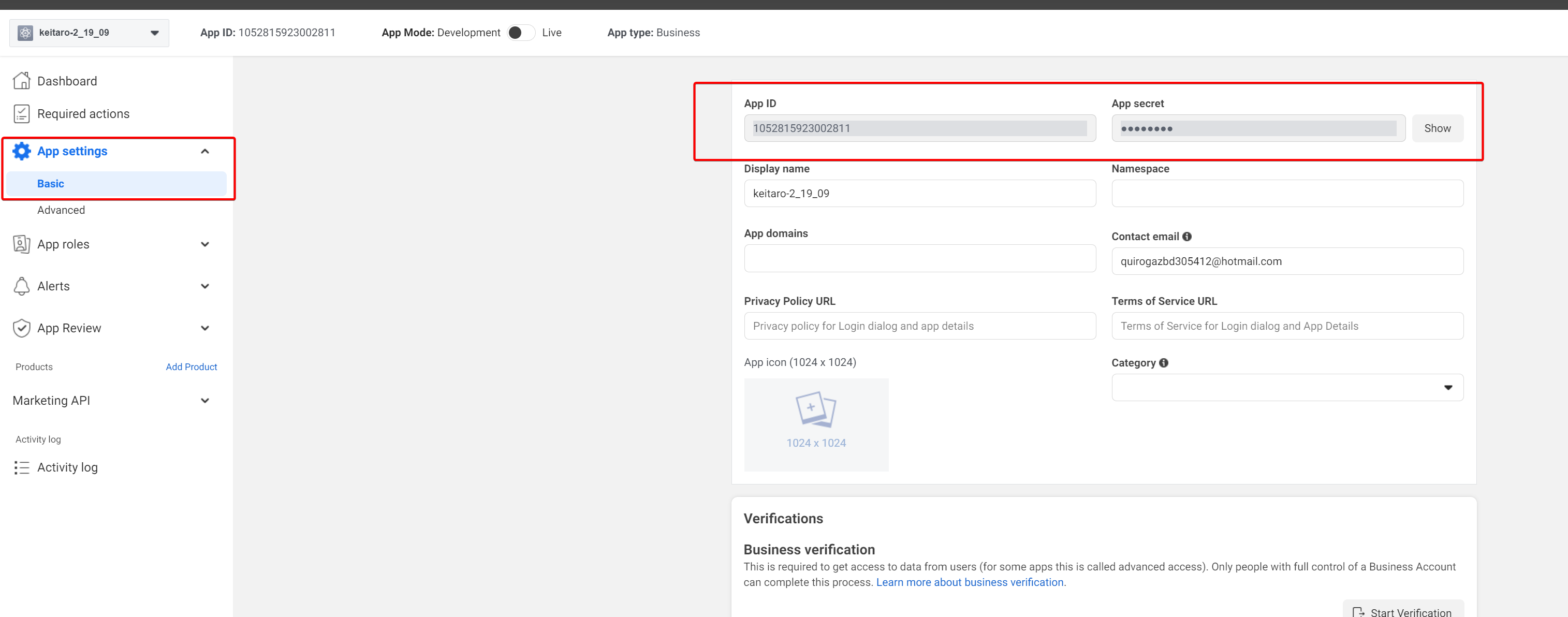The height and width of the screenshot is (617, 1568).
Task: Select the Advanced settings item
Action: coord(61,210)
